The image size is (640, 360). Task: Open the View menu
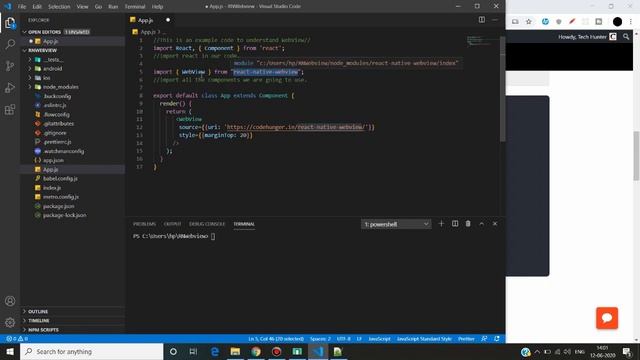82,7
